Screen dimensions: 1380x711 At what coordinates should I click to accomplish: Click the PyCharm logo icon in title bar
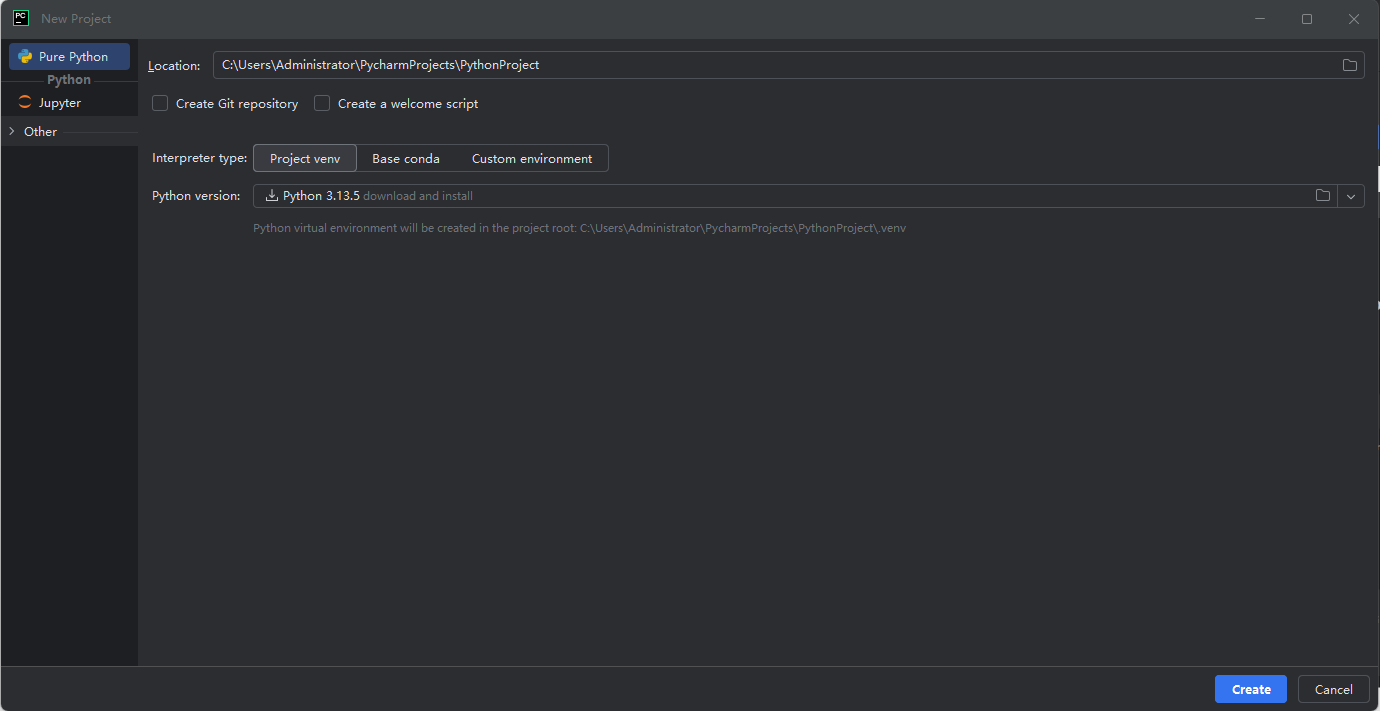pyautogui.click(x=20, y=18)
